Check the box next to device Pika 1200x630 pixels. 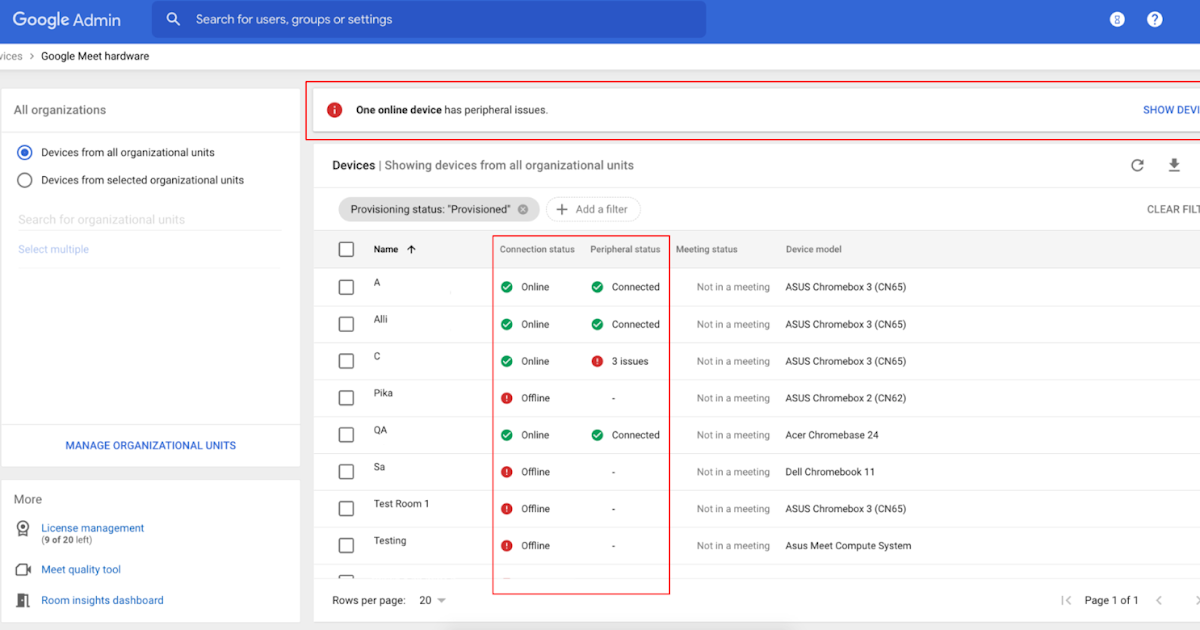click(x=346, y=398)
